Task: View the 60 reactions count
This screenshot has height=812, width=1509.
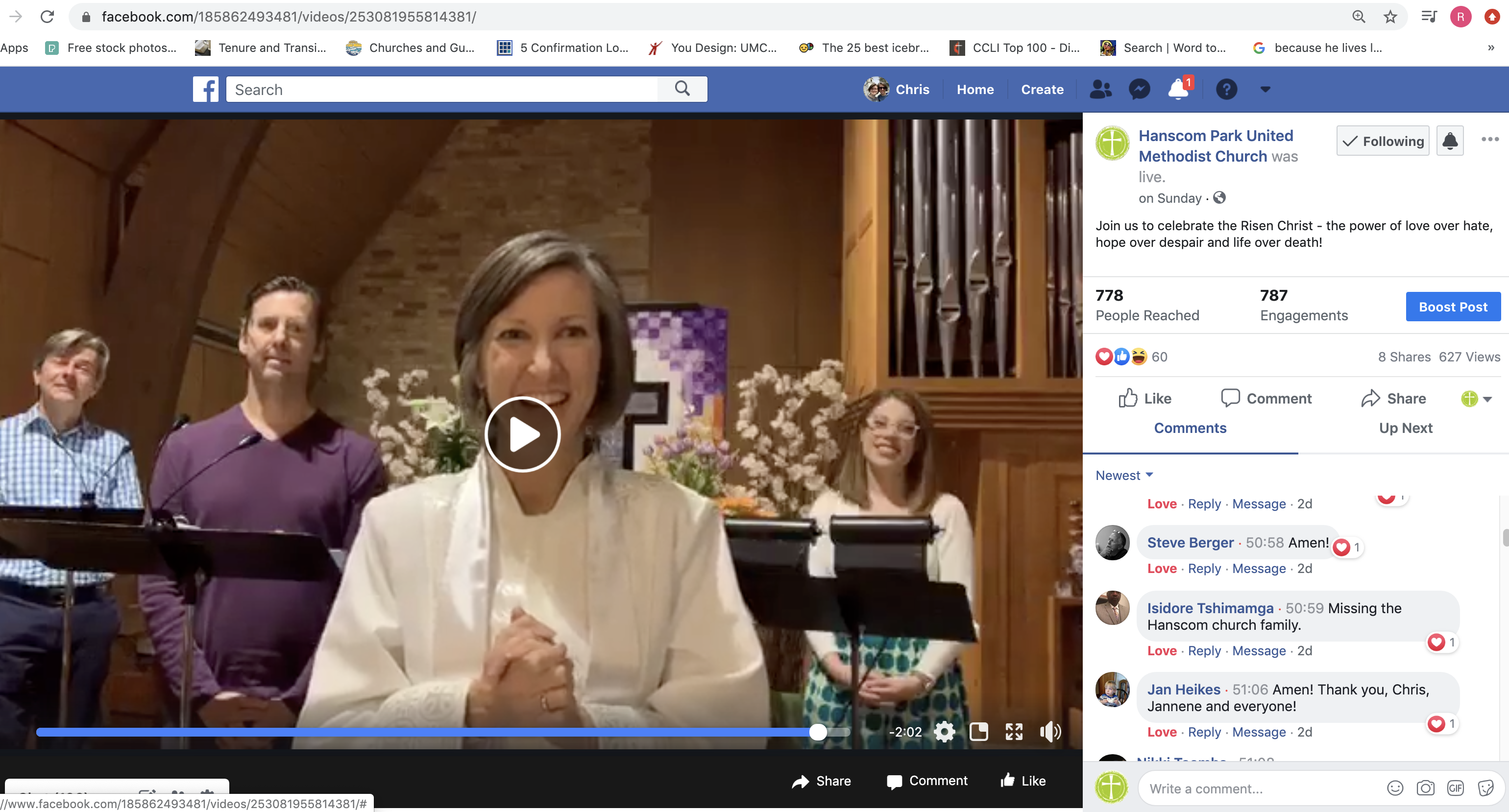Action: click(x=1159, y=357)
